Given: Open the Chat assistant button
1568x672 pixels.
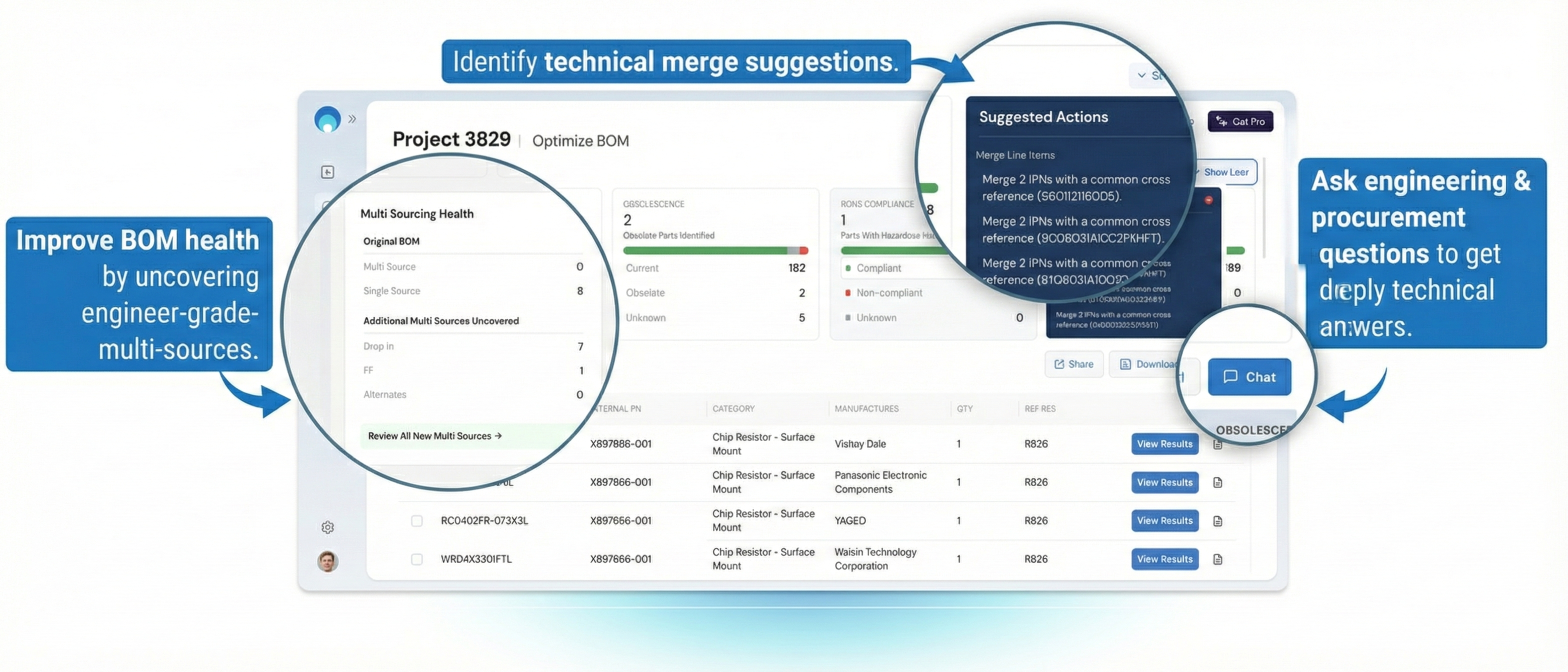Looking at the screenshot, I should (1249, 377).
